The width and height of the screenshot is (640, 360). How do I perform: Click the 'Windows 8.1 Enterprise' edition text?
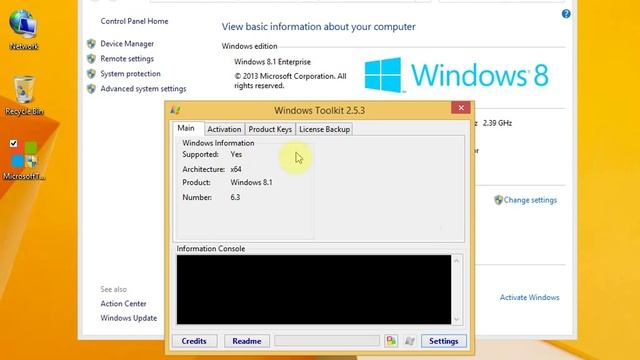click(272, 62)
